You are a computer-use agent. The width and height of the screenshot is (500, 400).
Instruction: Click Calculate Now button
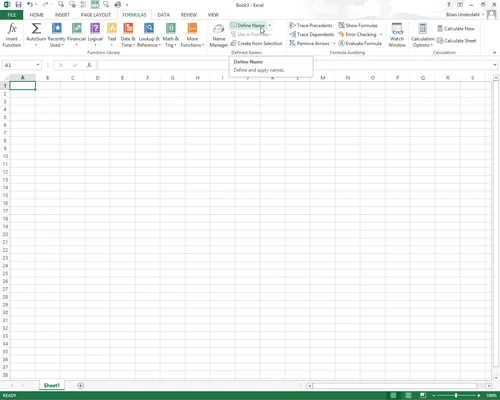[455, 29]
